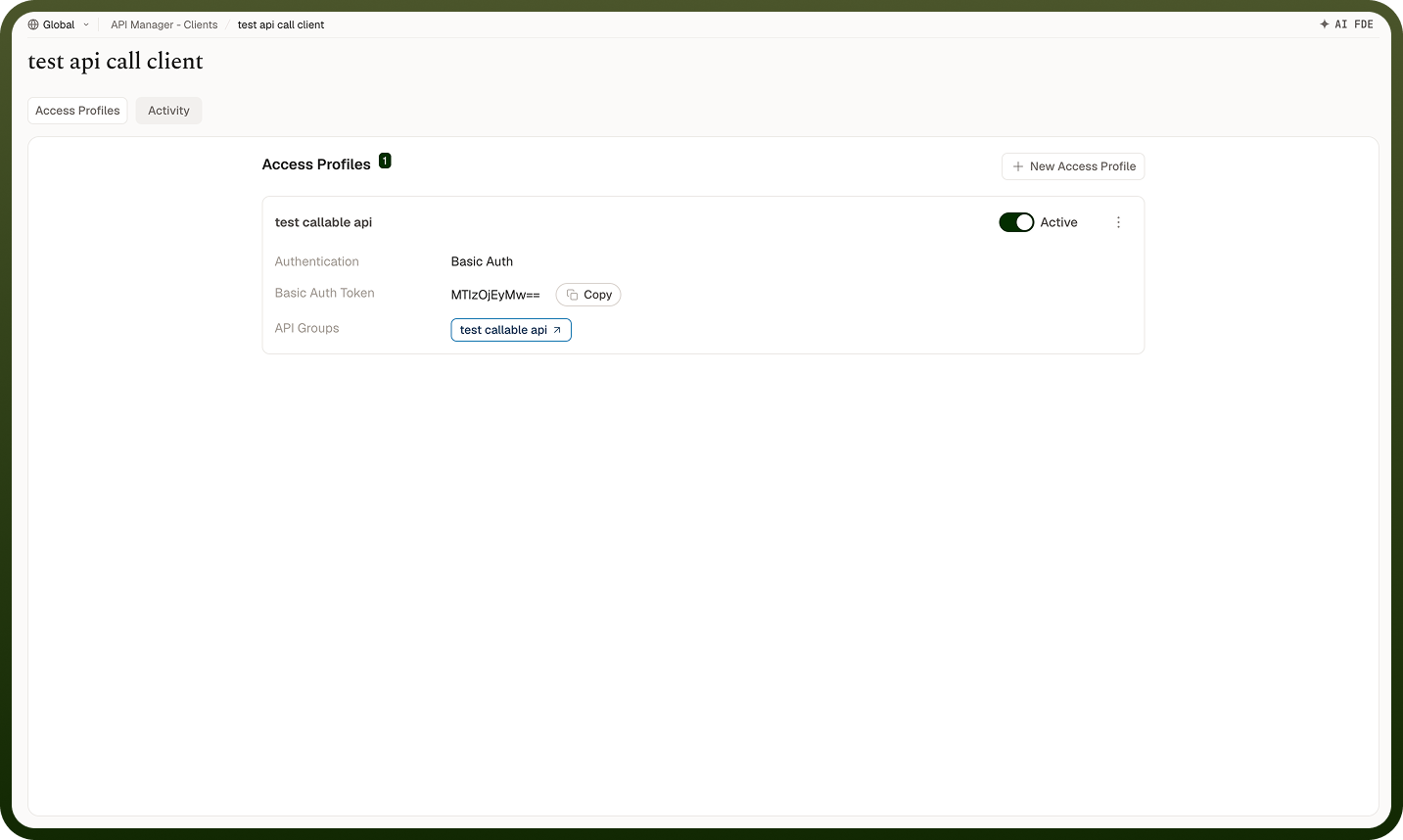Image resolution: width=1403 pixels, height=840 pixels.
Task: Click the plus icon in New Access Profile
Action: tap(1018, 166)
